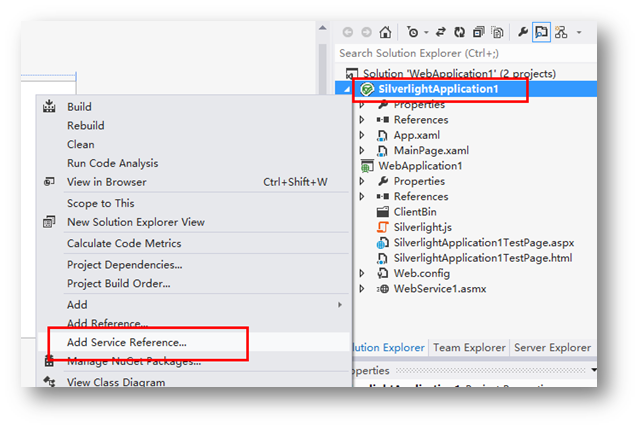Open the toolbar options overflow arrow
Image resolution: width=639 pixels, height=429 pixels.
click(579, 32)
